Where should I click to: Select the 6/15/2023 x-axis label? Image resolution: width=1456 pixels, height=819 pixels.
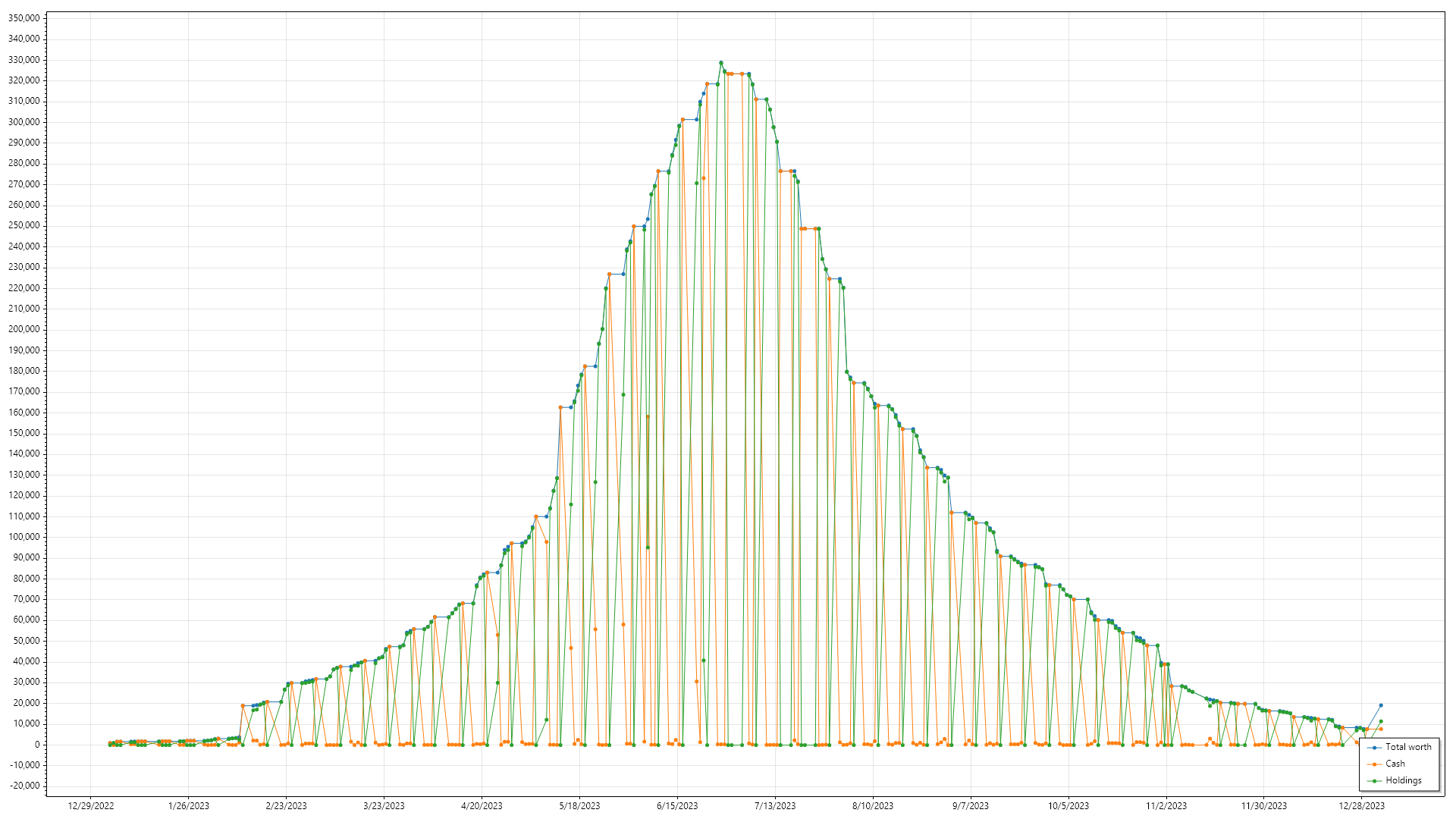(x=678, y=806)
